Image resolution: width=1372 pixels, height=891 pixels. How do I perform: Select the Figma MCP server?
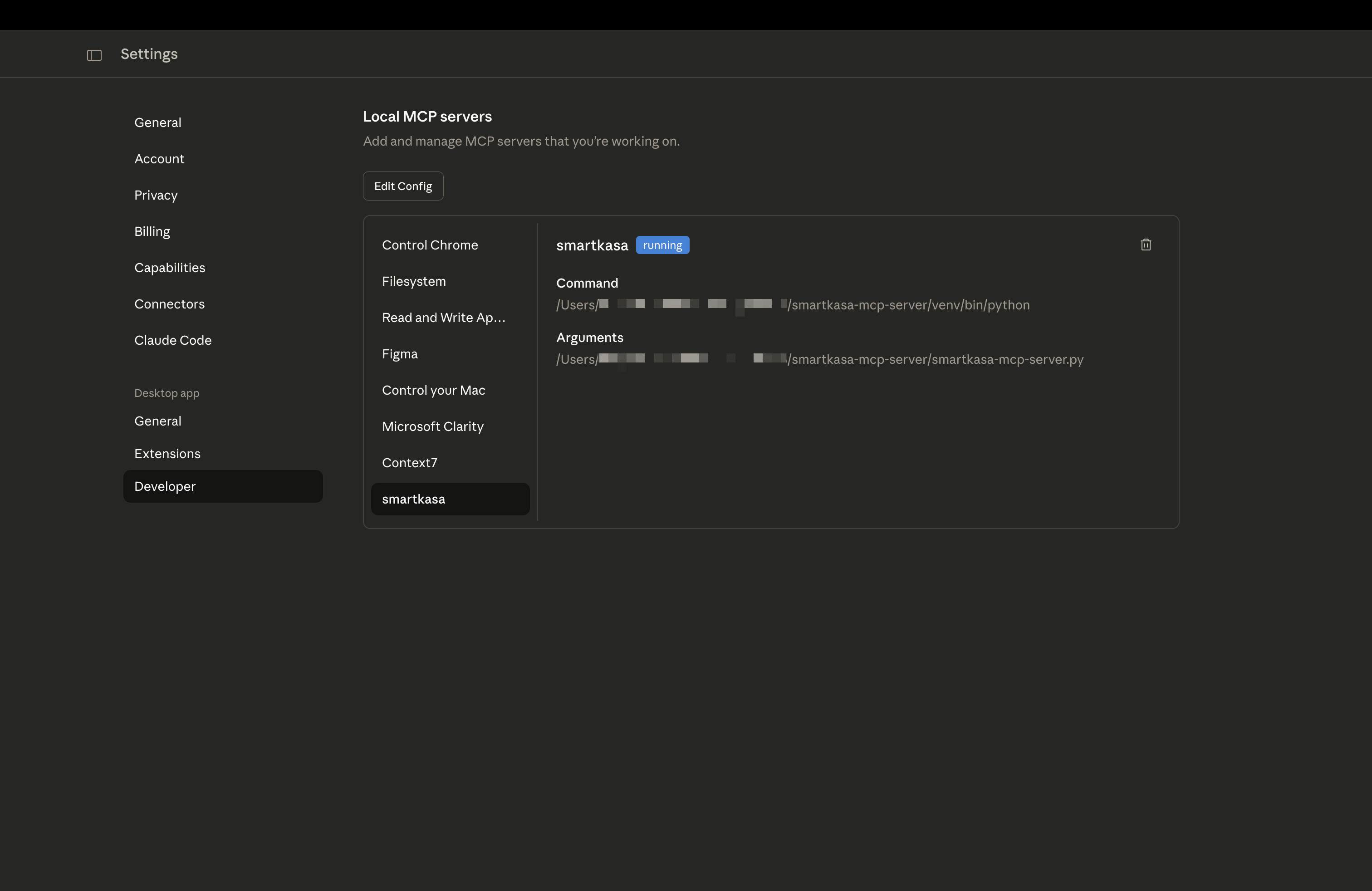(400, 354)
